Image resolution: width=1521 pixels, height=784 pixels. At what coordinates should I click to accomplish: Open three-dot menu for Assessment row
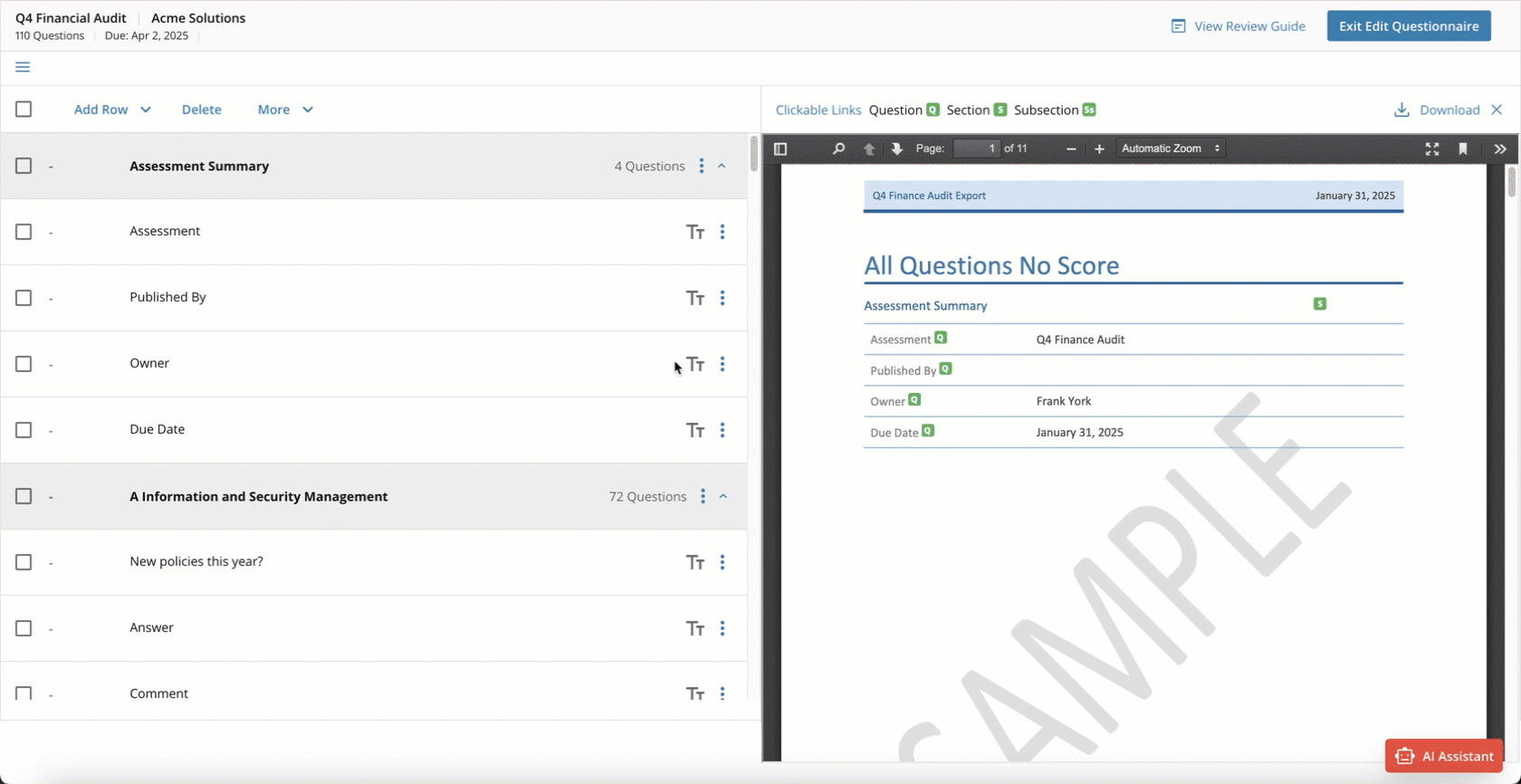(722, 232)
